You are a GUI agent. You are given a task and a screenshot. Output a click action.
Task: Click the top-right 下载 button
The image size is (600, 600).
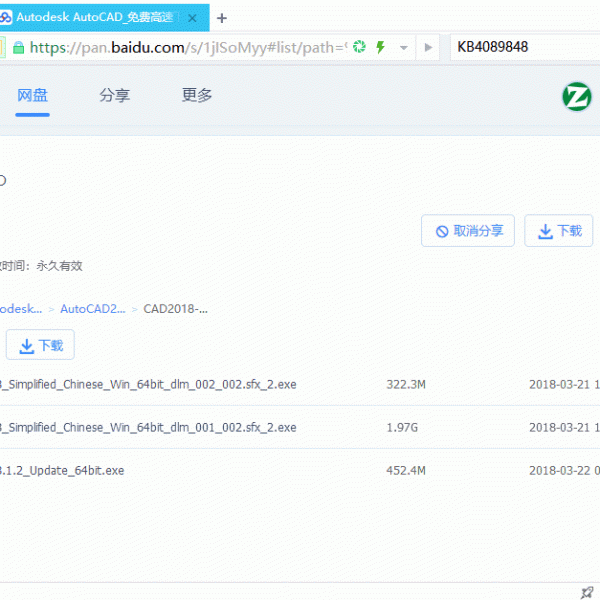[558, 231]
